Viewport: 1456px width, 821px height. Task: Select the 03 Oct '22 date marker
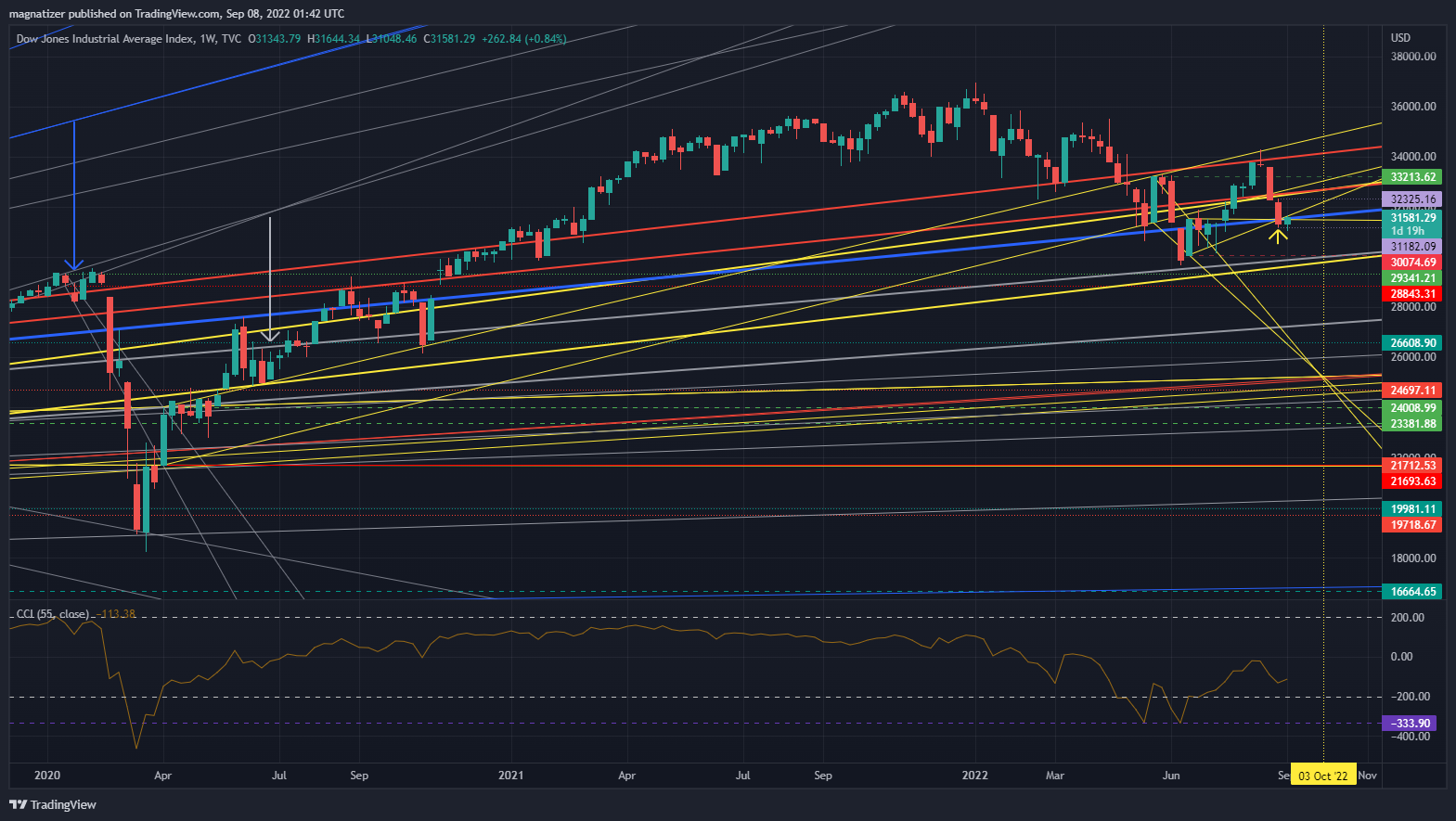tap(1322, 776)
